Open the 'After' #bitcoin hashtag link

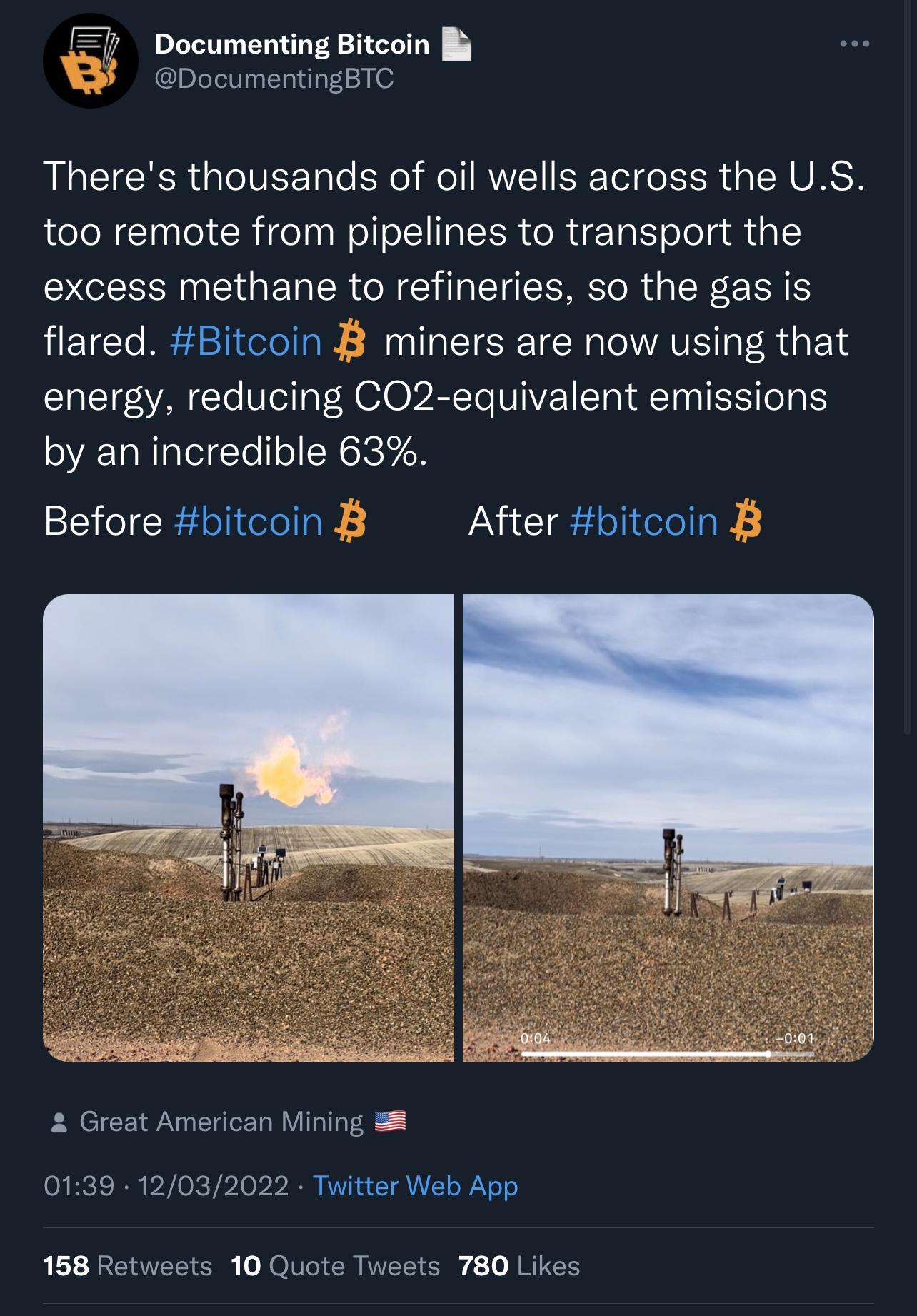[644, 521]
